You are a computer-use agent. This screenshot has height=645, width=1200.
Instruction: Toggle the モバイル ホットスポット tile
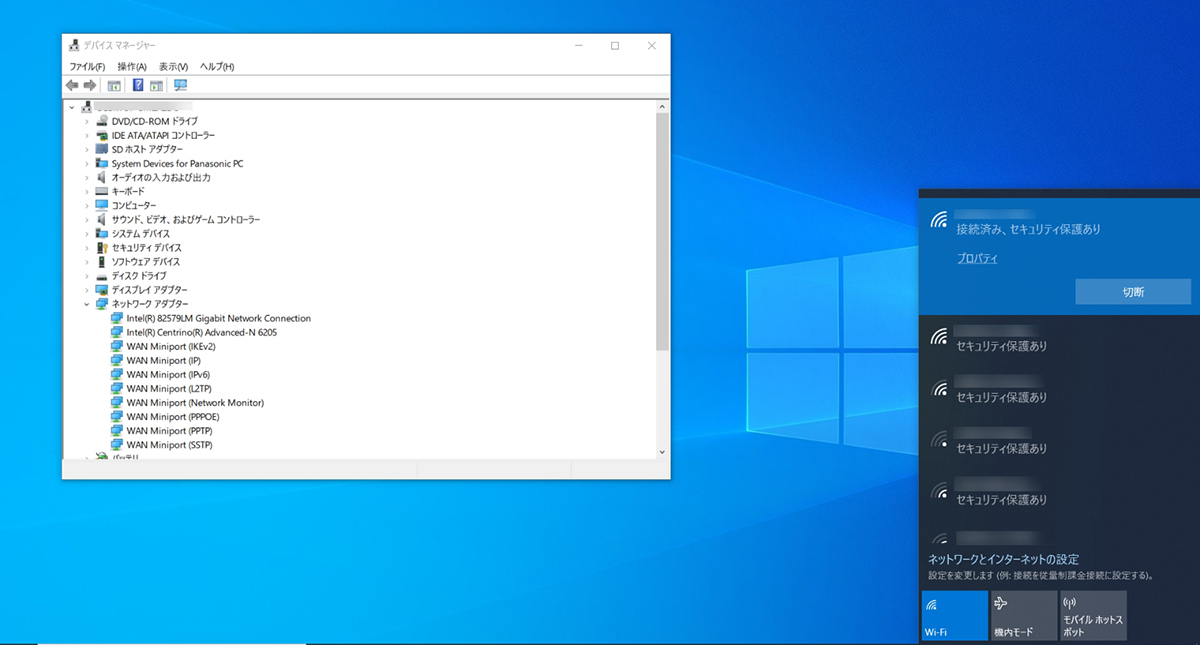(x=1092, y=615)
